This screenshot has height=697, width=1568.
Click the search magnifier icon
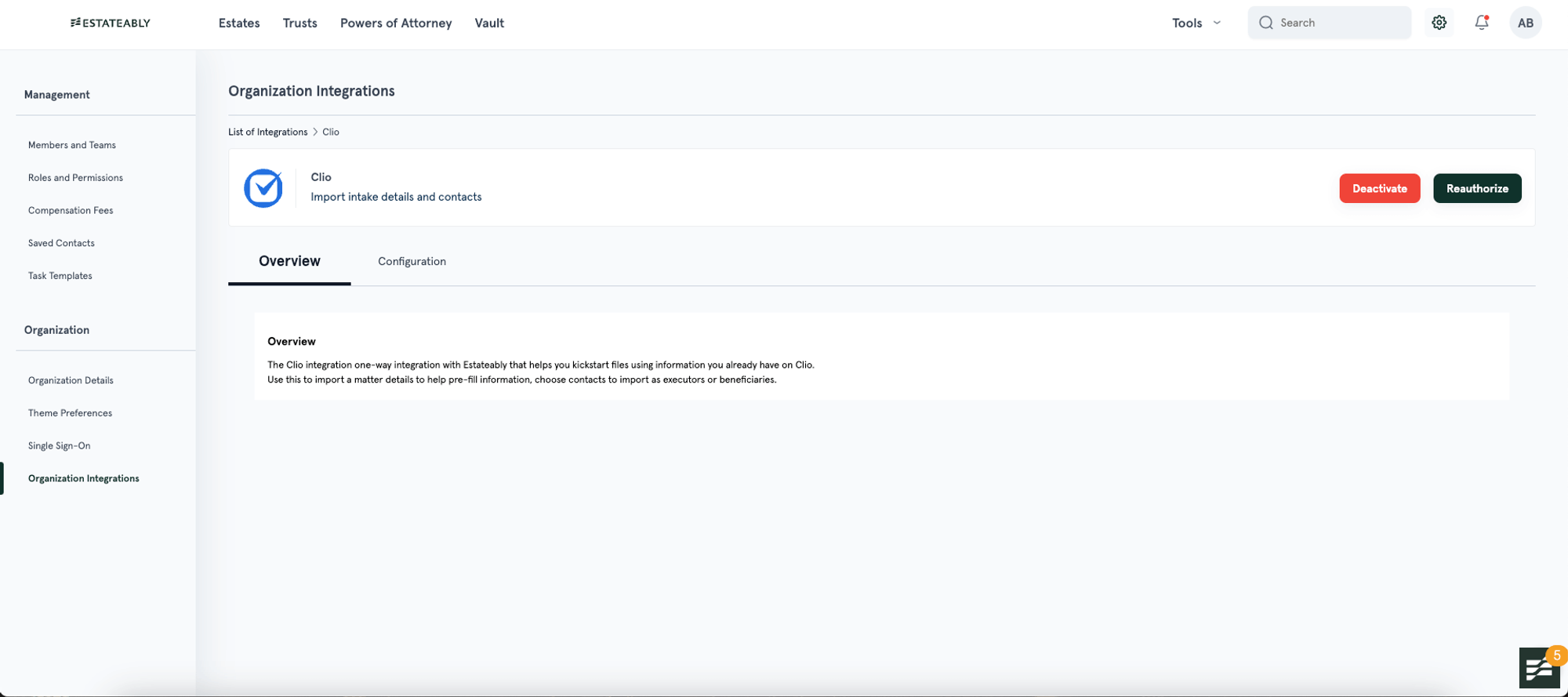[x=1265, y=23]
